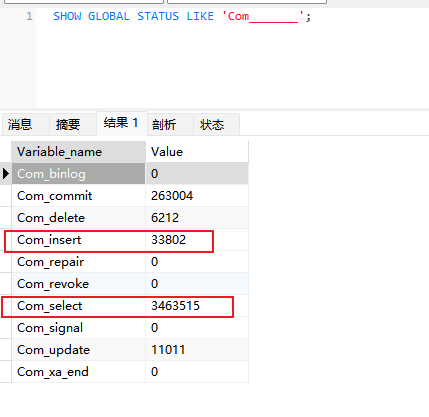Select the Com_xa_end cell
This screenshot has width=429, height=417.
point(78,372)
